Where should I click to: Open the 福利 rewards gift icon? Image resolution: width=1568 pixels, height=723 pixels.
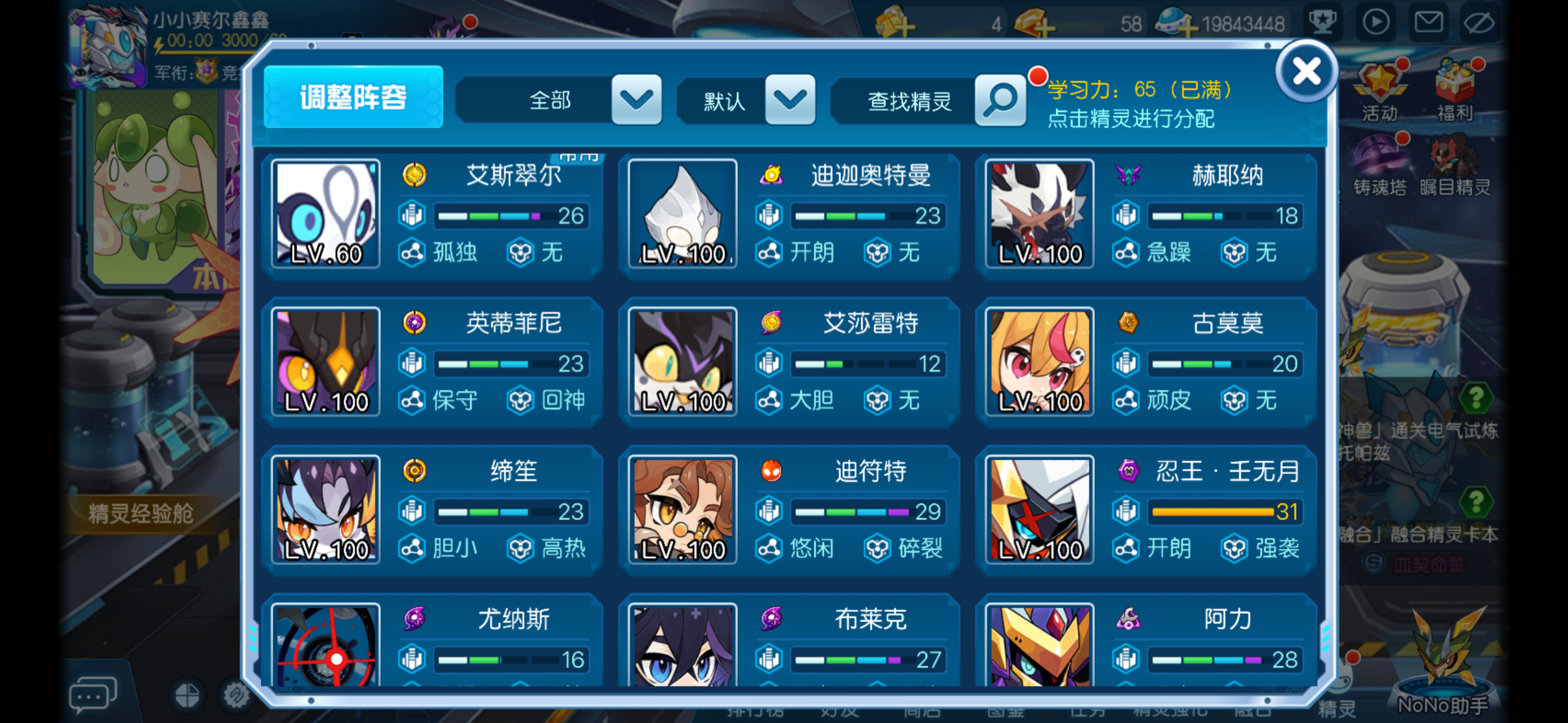pyautogui.click(x=1455, y=91)
